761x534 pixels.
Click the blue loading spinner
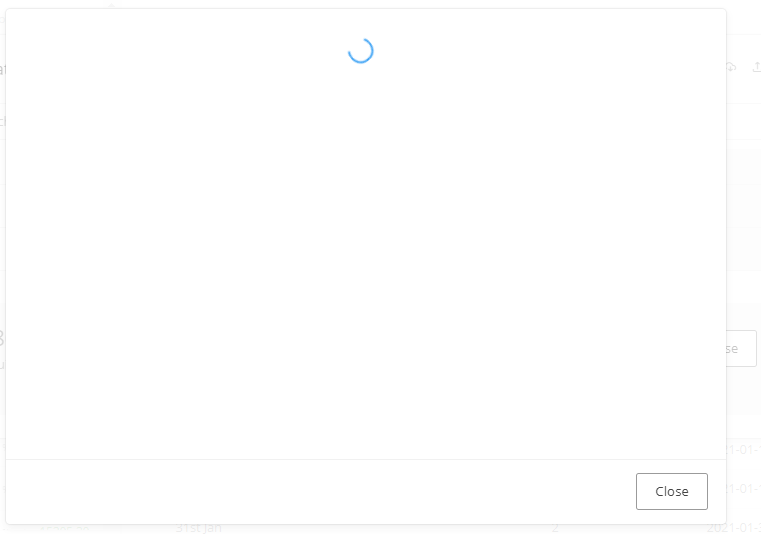pos(361,50)
